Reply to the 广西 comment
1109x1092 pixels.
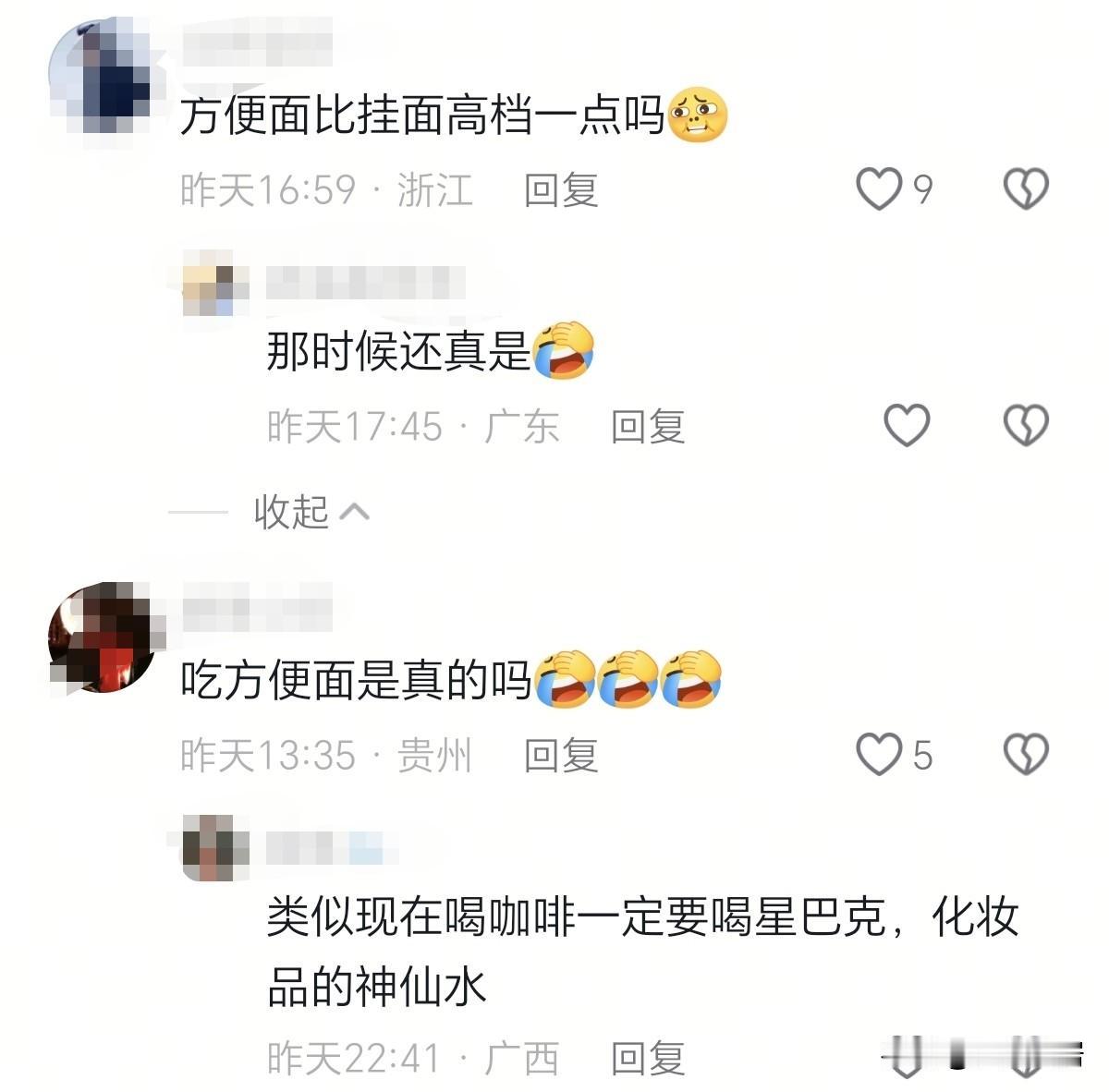(x=648, y=1059)
